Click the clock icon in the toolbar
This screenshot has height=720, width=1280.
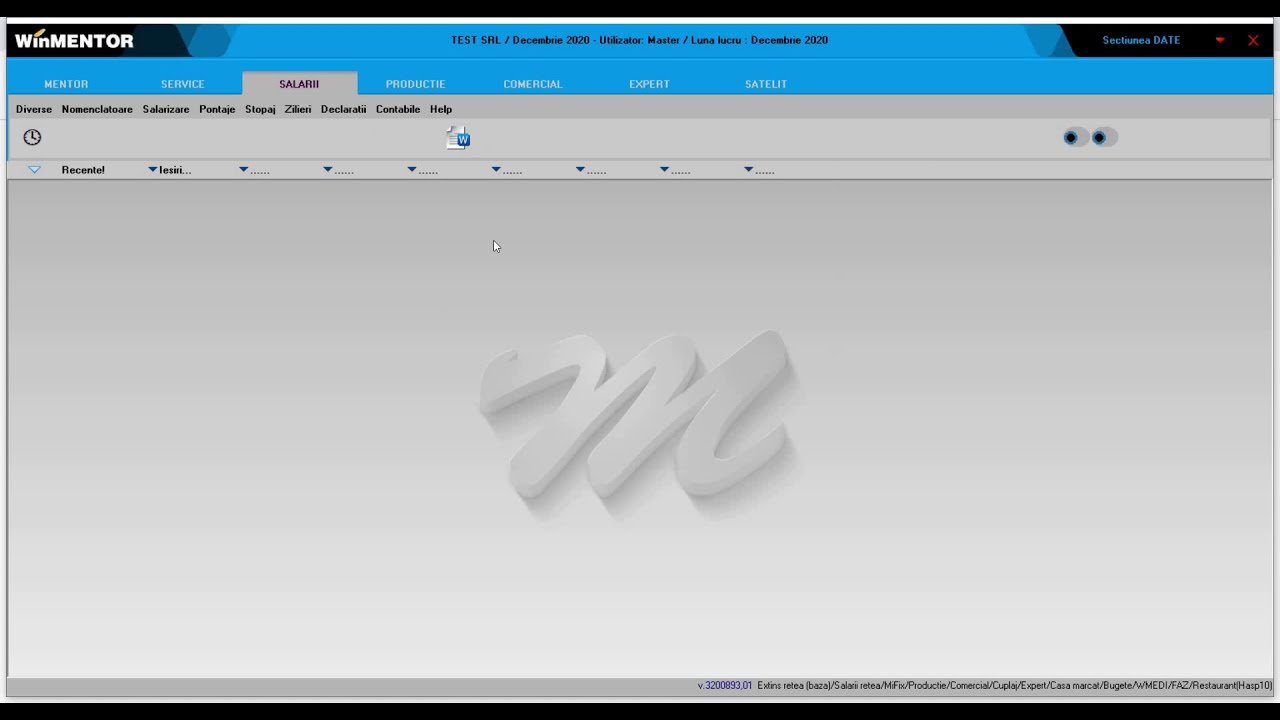coord(32,137)
